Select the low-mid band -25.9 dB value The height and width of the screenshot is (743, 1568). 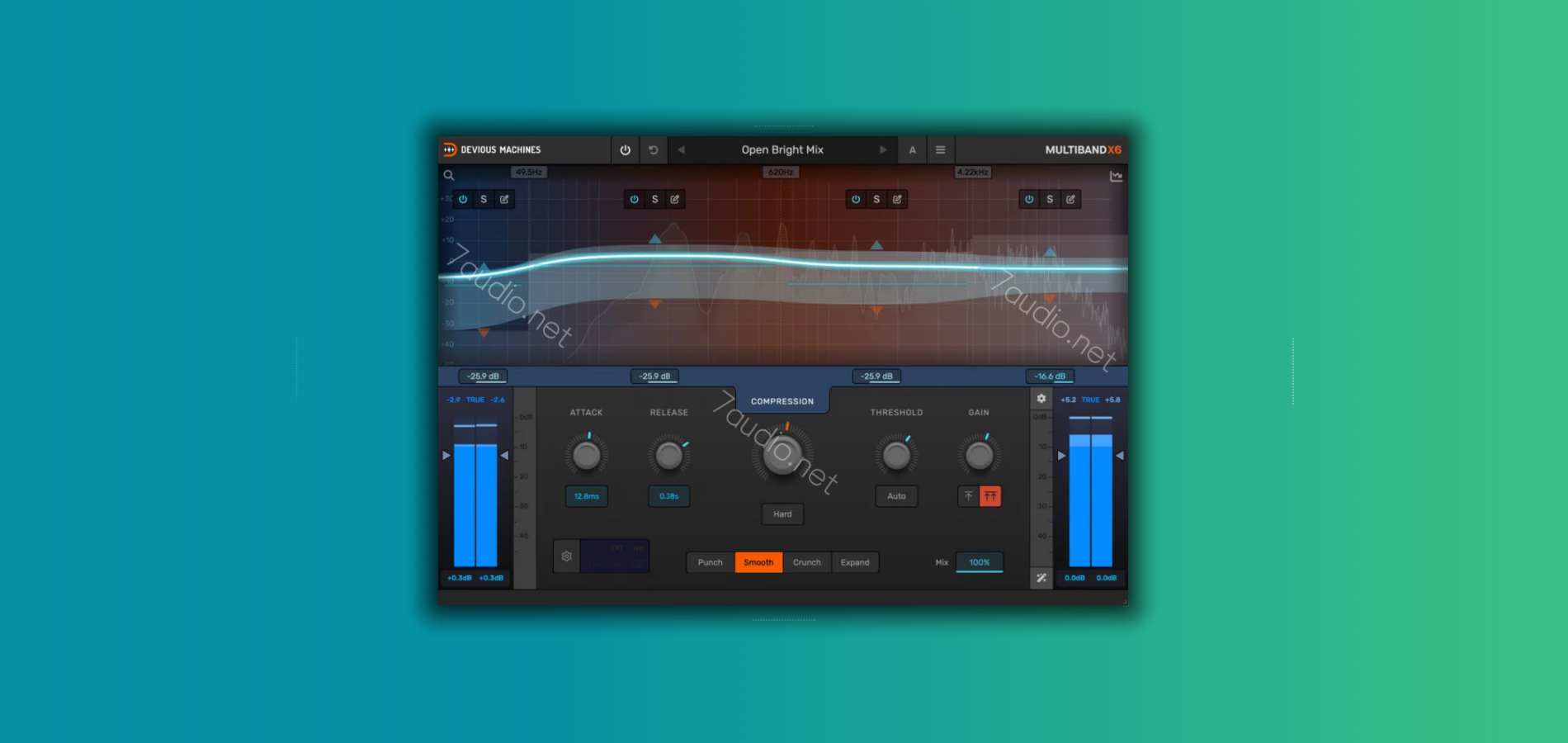tap(655, 376)
